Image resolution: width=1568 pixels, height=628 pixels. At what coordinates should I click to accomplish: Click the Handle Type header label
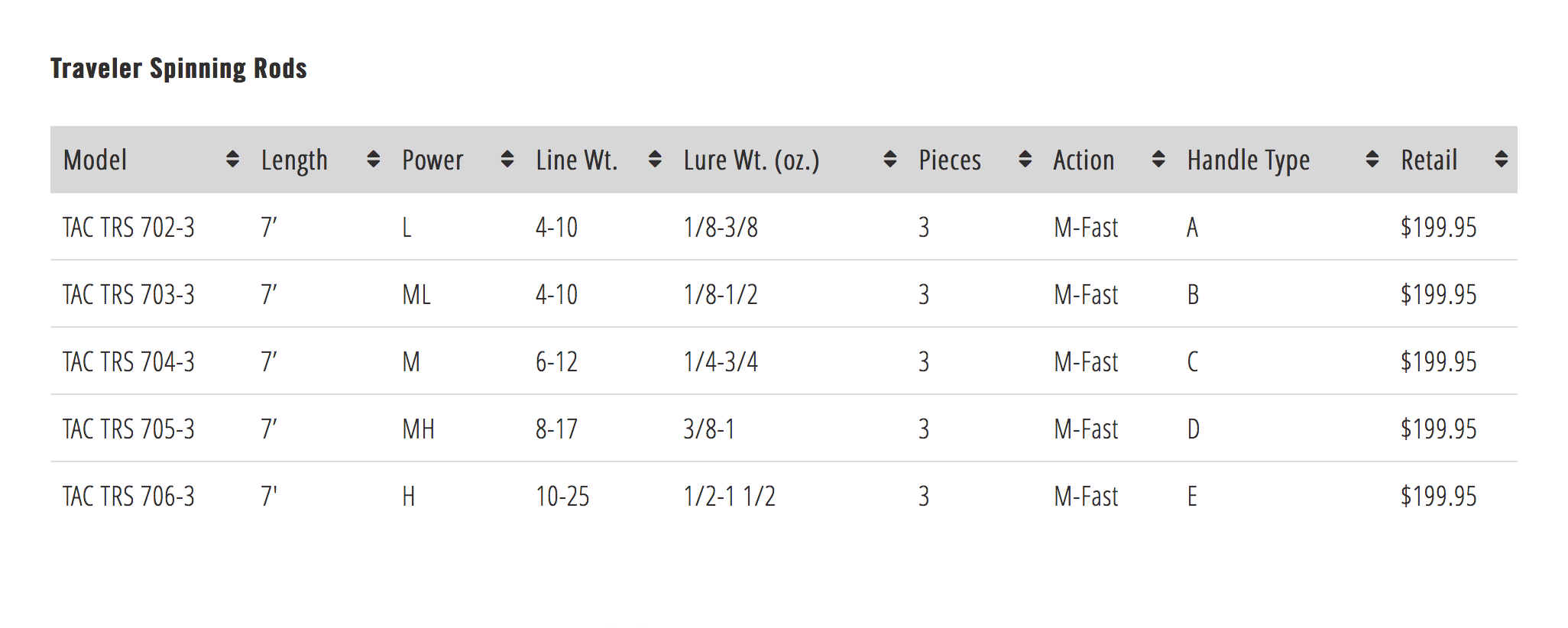pyautogui.click(x=1248, y=160)
